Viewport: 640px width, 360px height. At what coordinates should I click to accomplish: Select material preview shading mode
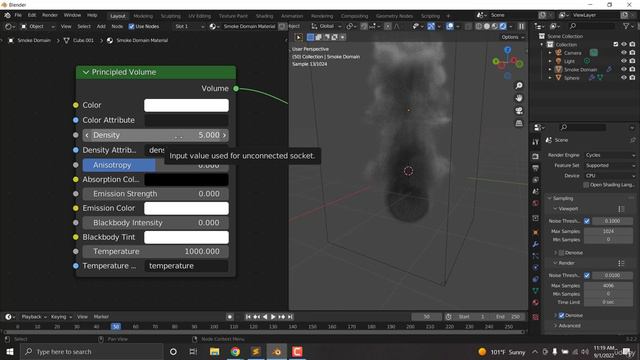pos(495,26)
